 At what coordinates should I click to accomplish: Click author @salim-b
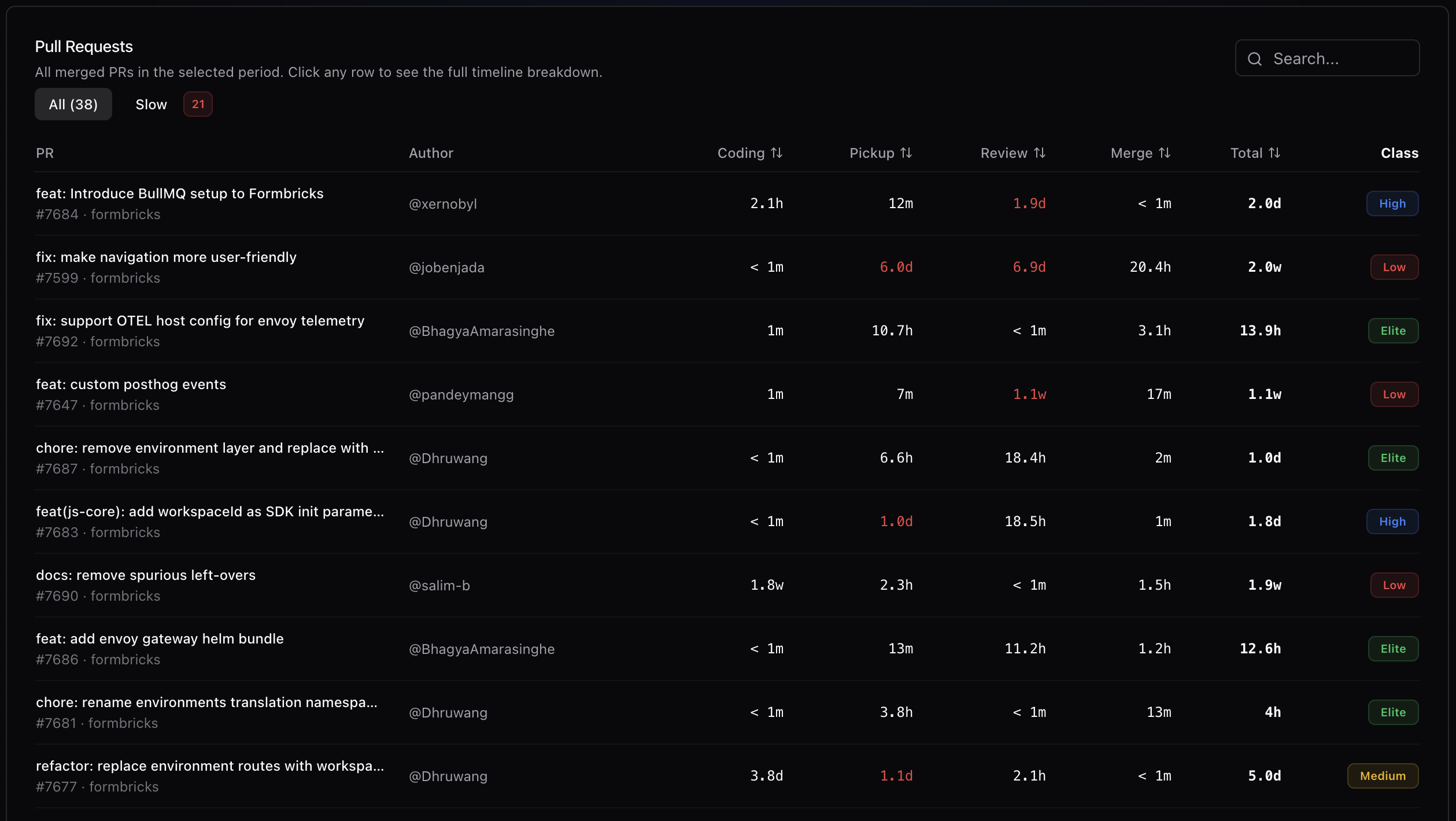click(x=439, y=586)
